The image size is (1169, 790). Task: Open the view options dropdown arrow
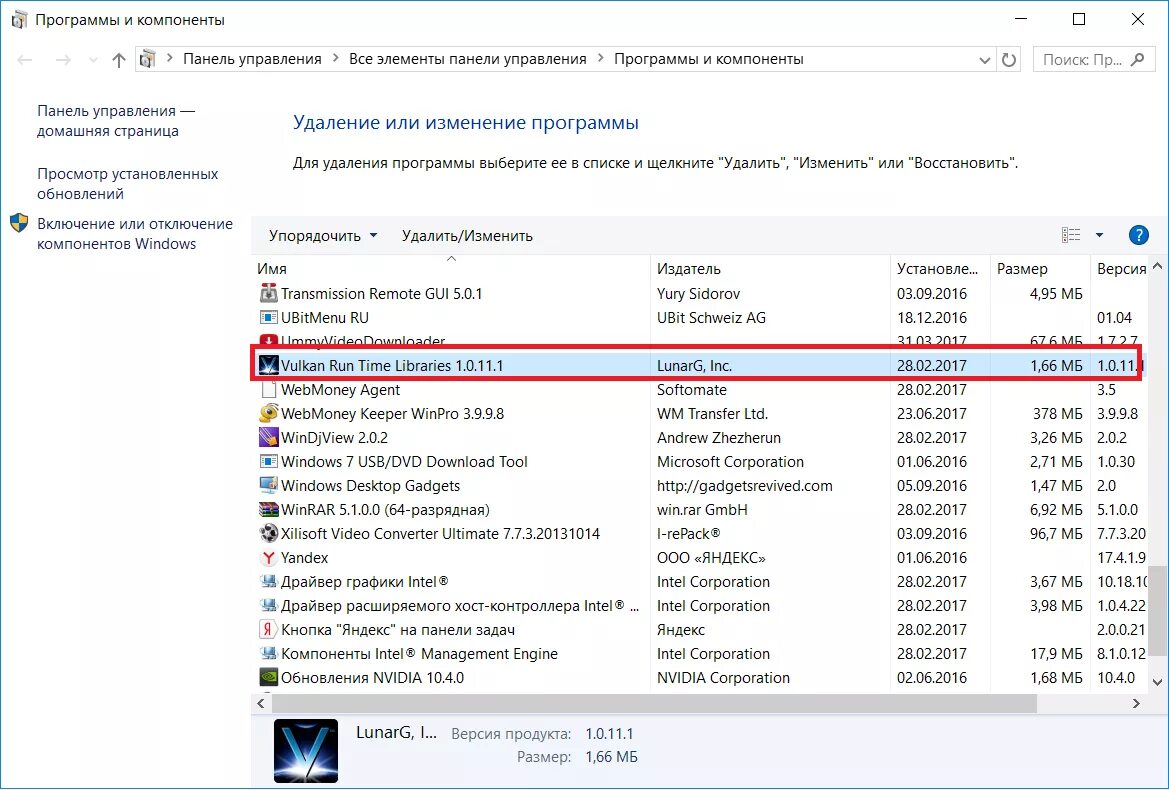tap(1099, 236)
